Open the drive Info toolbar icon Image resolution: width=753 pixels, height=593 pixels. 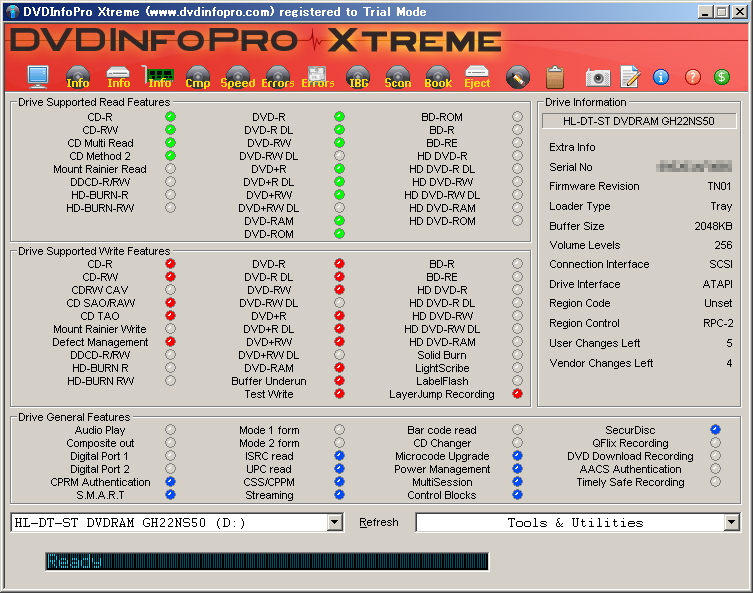tap(118, 77)
